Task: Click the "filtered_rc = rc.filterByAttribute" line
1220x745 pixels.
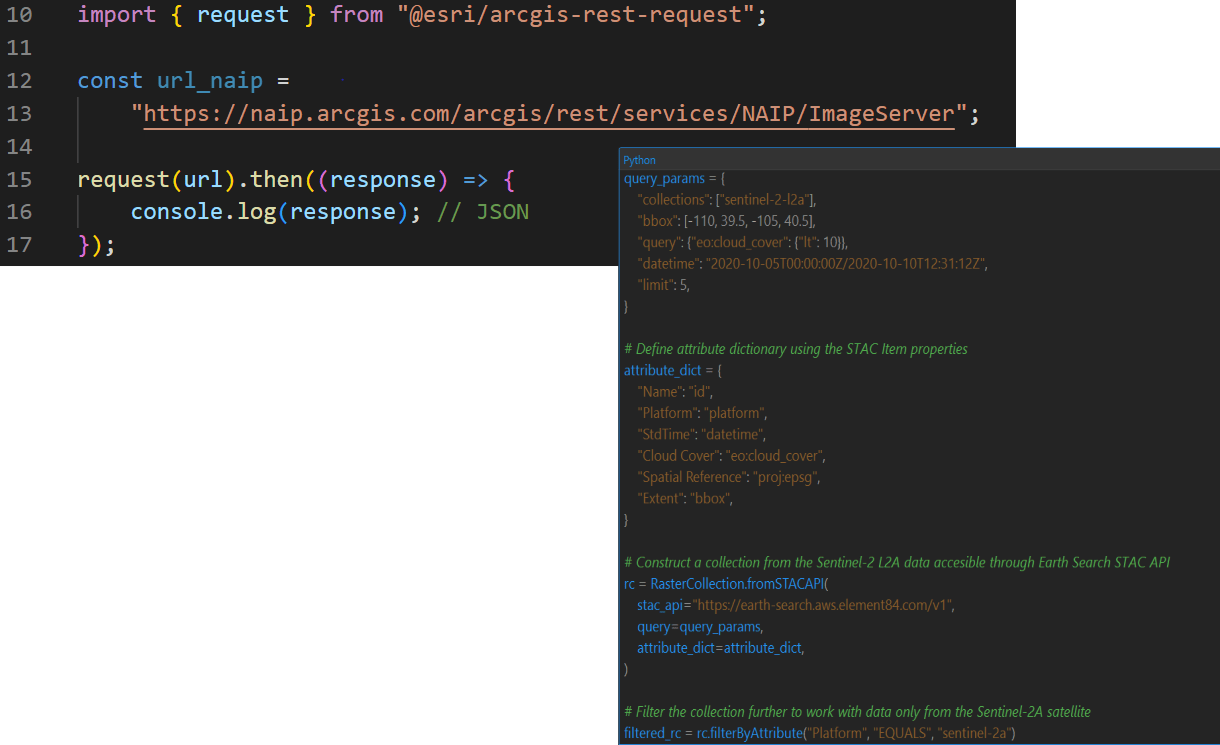Action: click(x=821, y=734)
